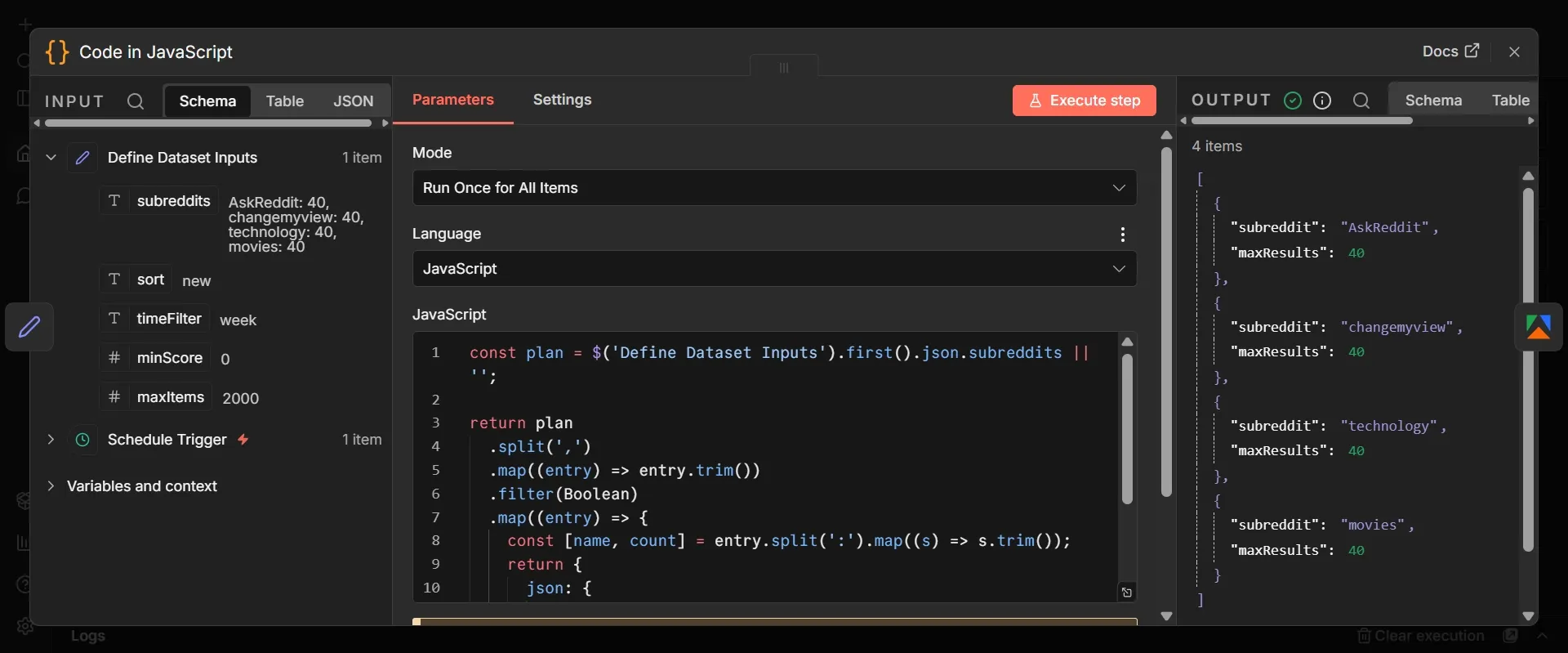This screenshot has width=1568, height=653.
Task: Click the "week" timeFilter value
Action: [238, 320]
